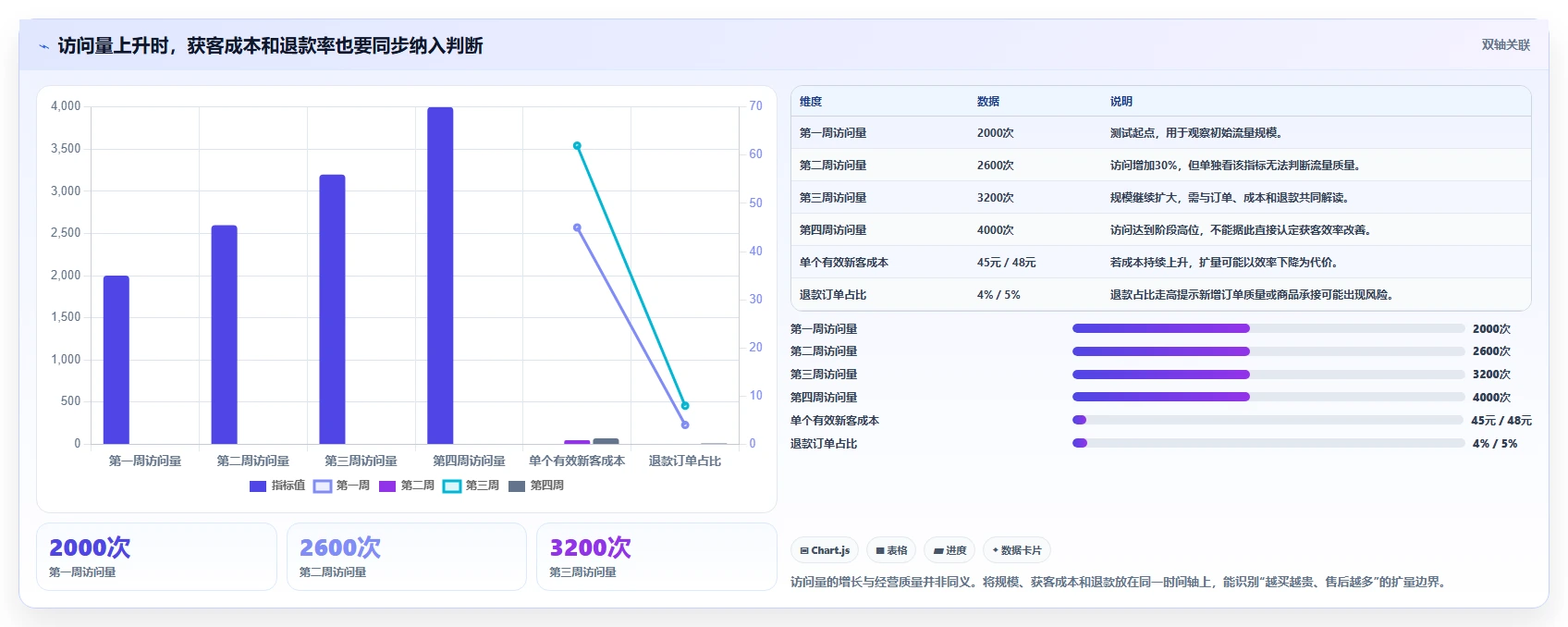Click the teal line point near 62
1568x627 pixels.
(577, 145)
